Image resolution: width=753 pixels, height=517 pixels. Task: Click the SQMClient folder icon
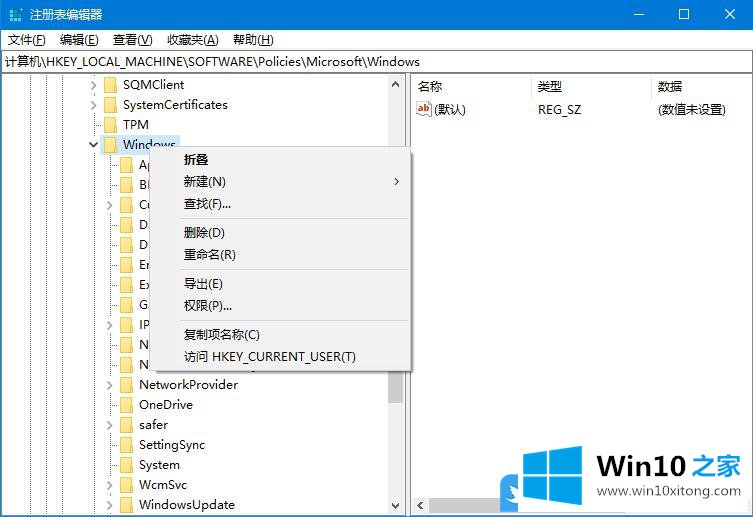click(110, 85)
